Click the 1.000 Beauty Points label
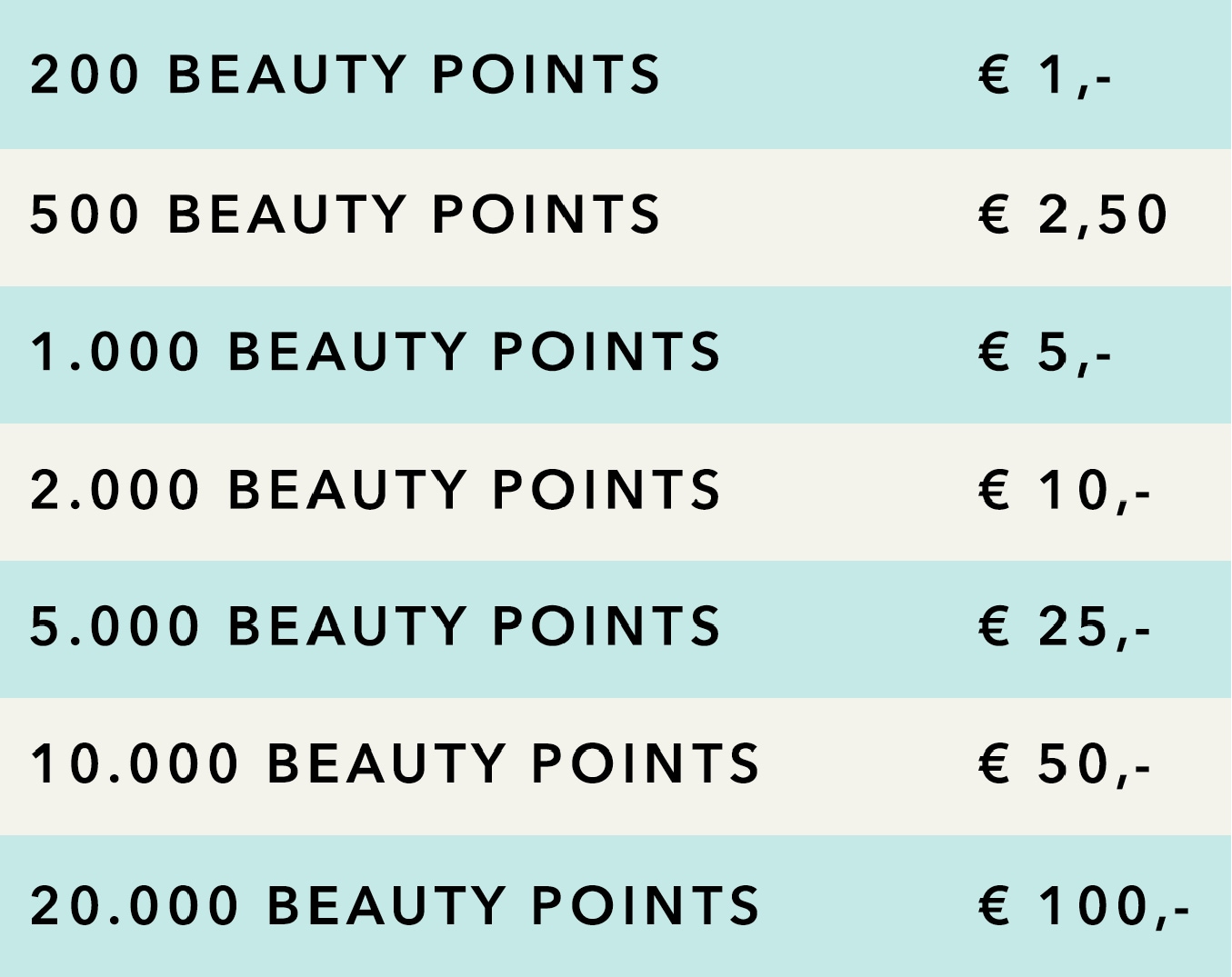 375,352
